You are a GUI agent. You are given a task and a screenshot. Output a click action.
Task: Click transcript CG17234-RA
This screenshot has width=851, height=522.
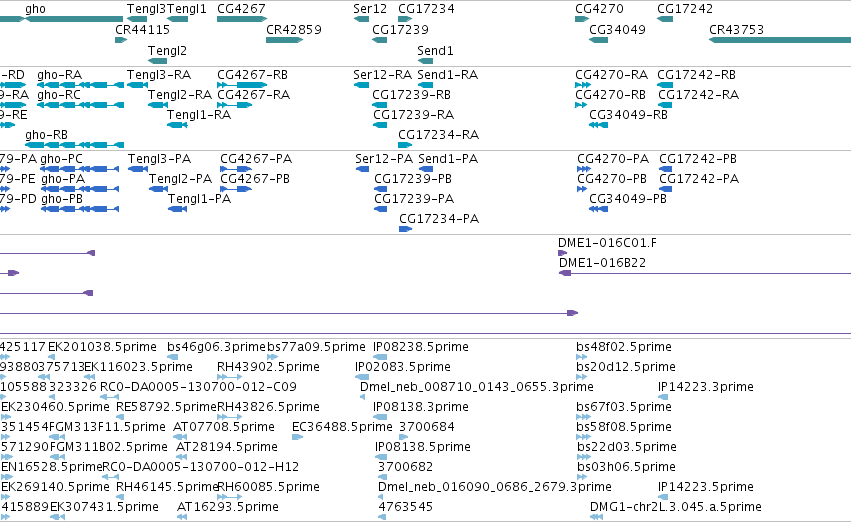coord(439,135)
